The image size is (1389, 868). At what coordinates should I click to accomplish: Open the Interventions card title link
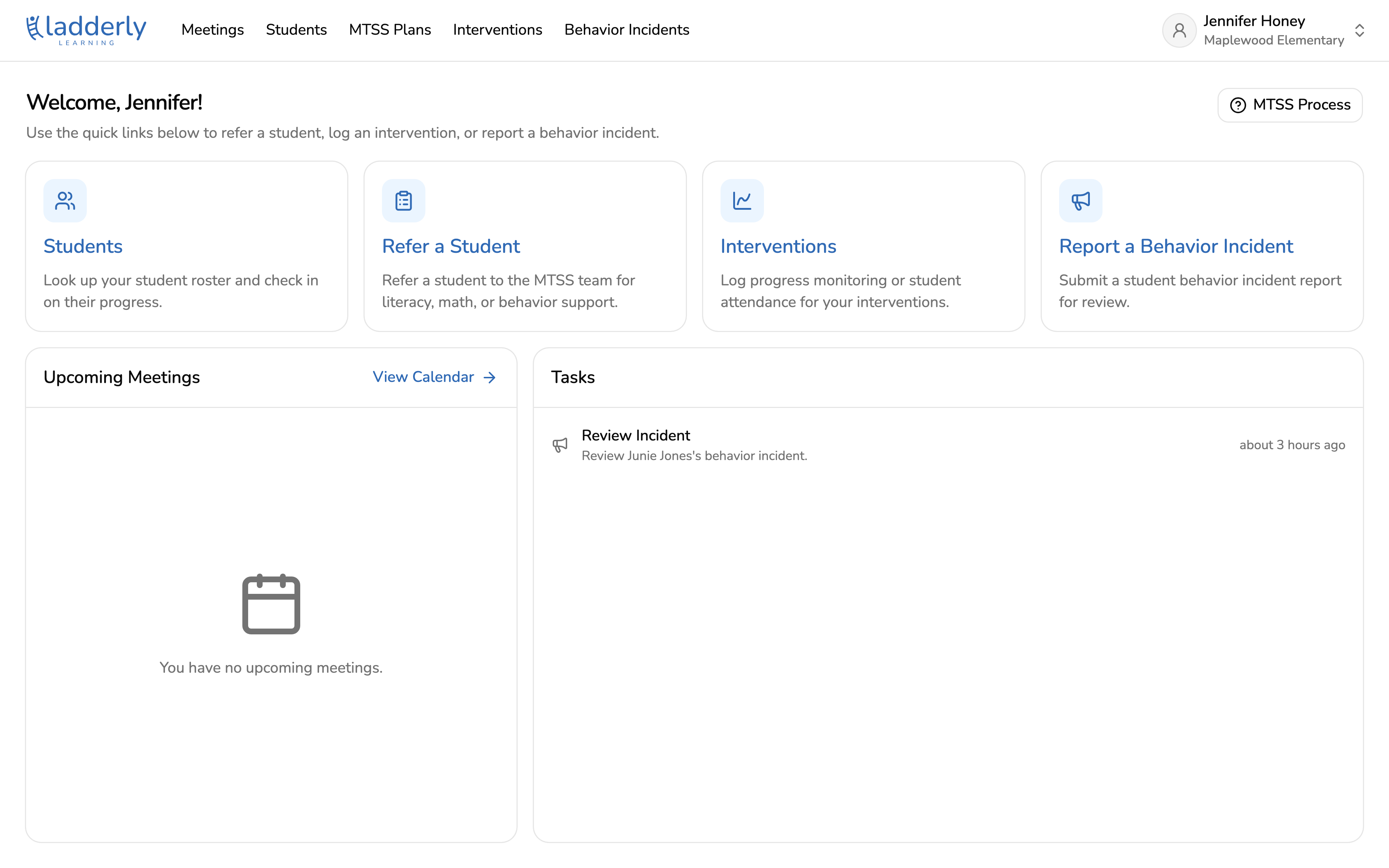point(778,246)
